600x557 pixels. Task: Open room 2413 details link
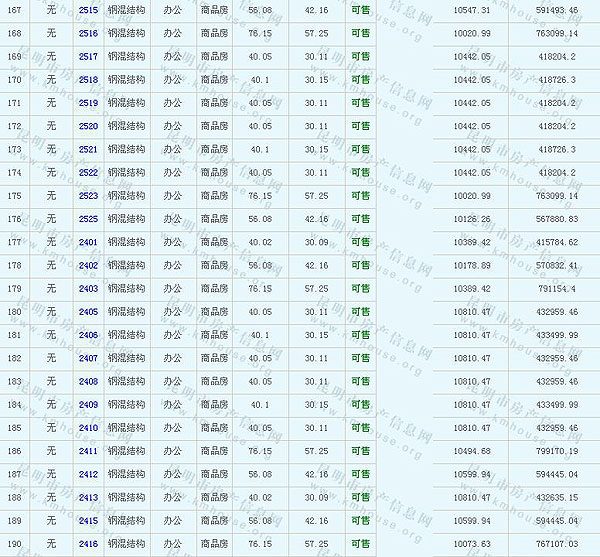coord(88,497)
